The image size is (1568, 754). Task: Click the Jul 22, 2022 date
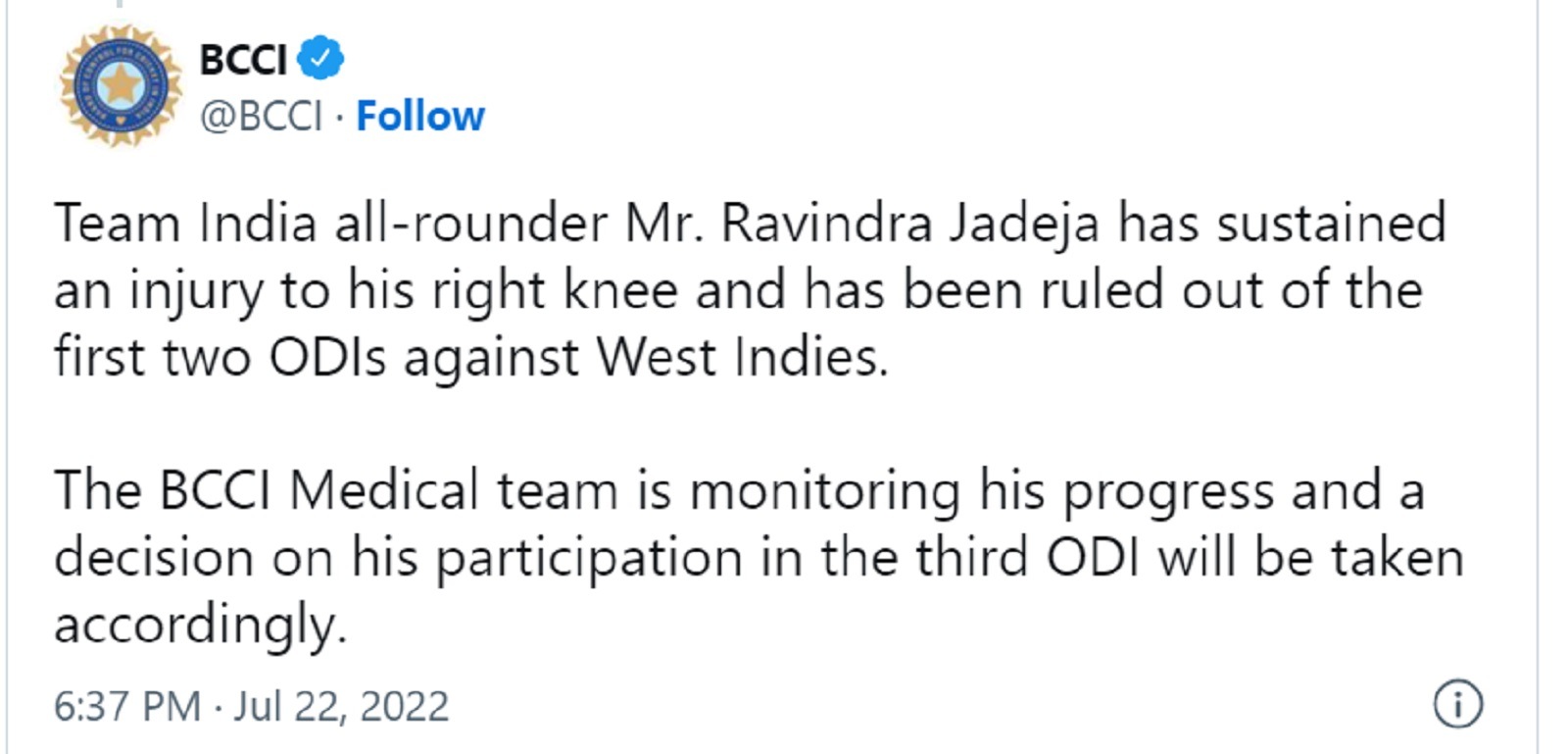pyautogui.click(x=341, y=706)
